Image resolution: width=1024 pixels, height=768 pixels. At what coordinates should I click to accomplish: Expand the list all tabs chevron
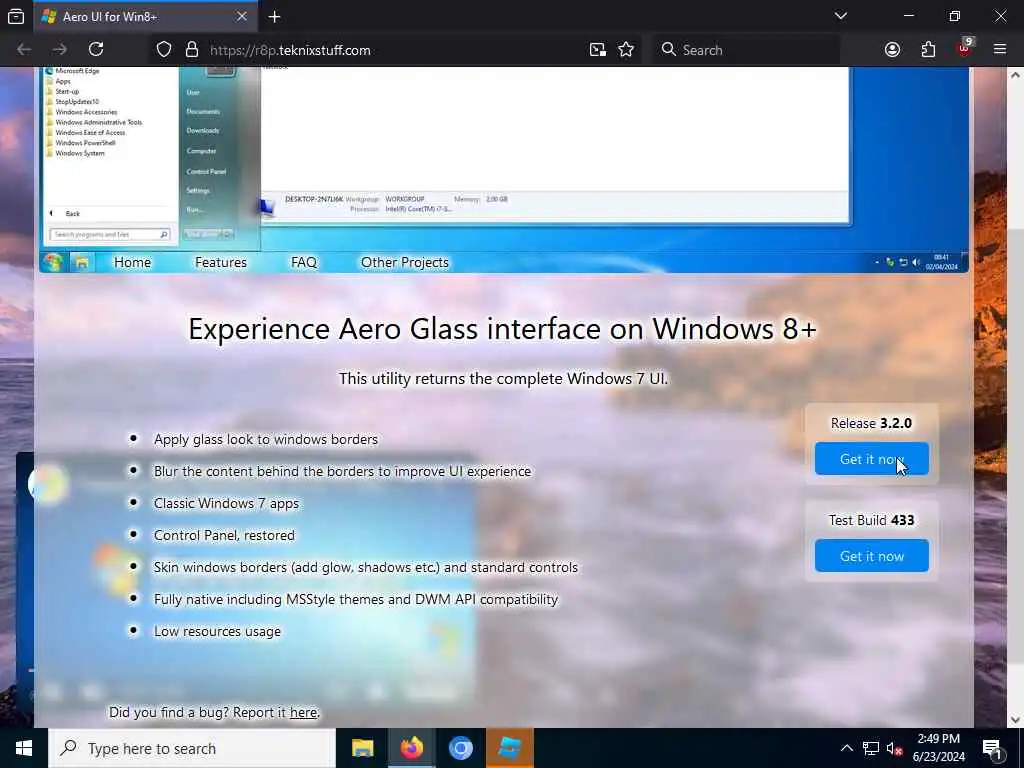840,16
